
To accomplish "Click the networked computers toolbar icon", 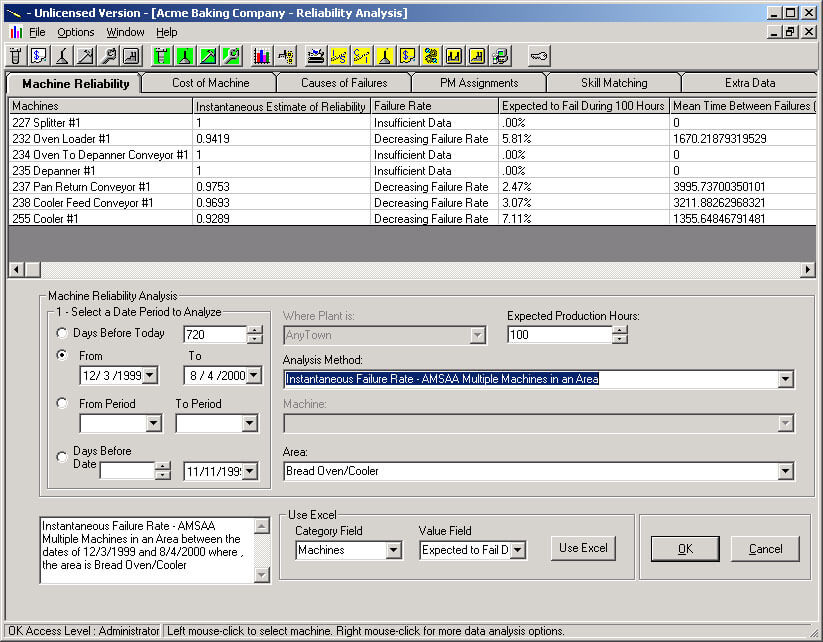I will (x=501, y=56).
